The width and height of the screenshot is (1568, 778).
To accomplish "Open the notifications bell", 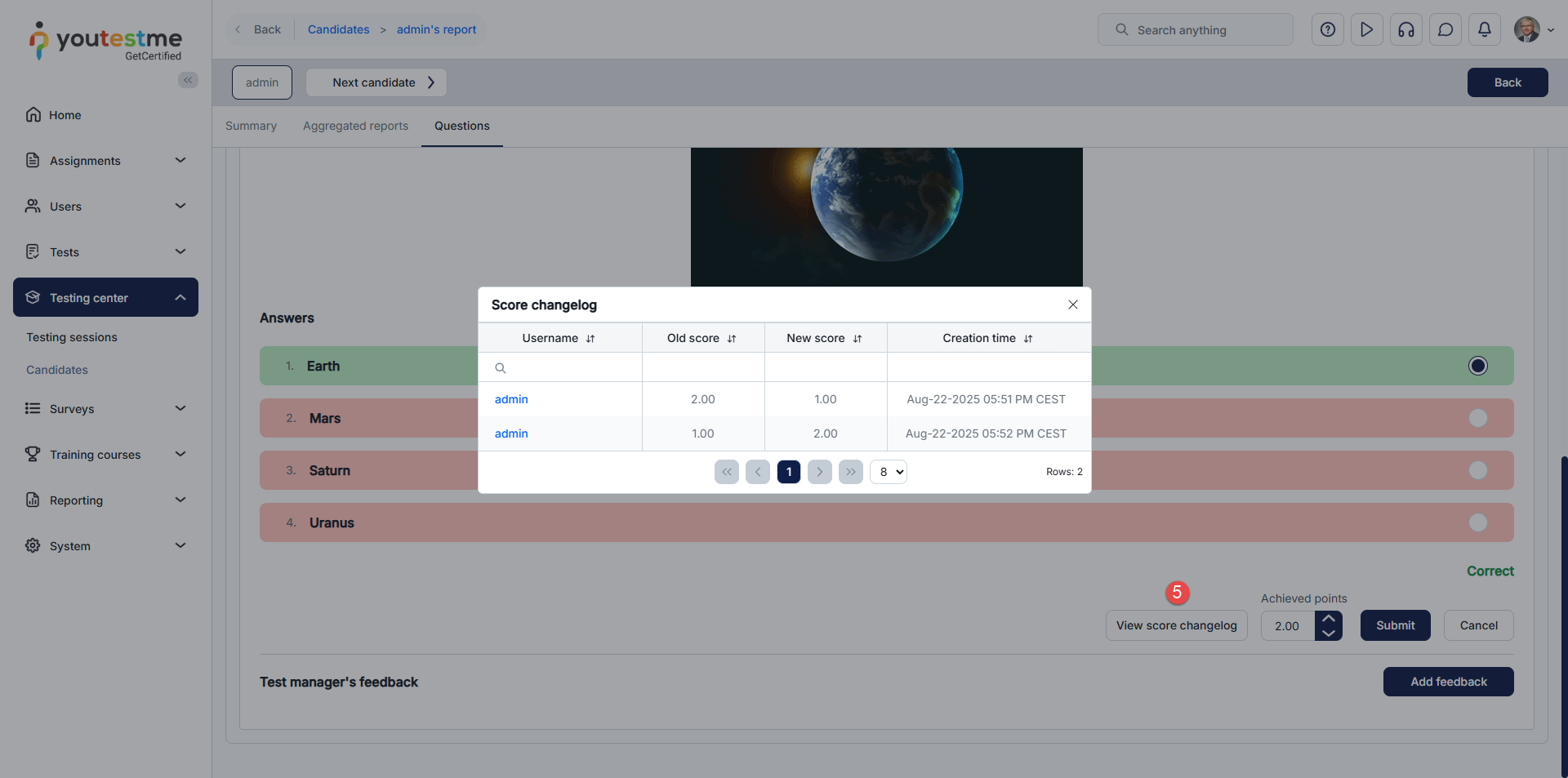I will click(1484, 30).
